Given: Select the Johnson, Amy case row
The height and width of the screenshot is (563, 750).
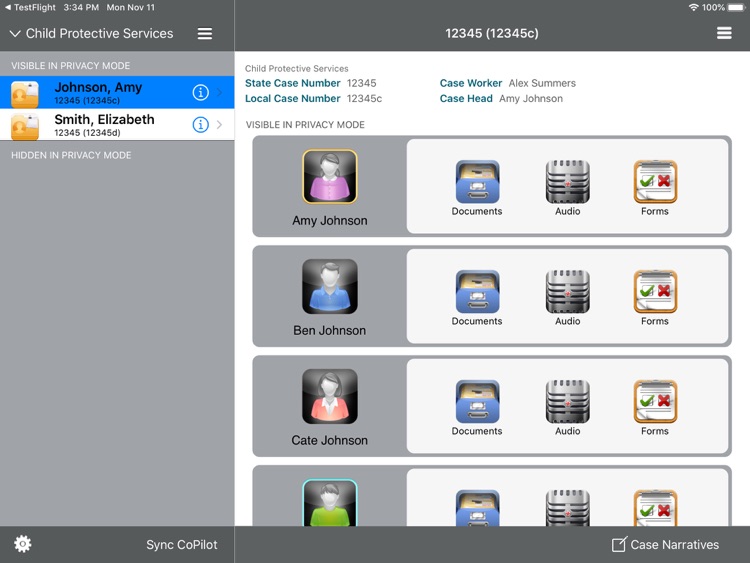Looking at the screenshot, I should (x=117, y=92).
